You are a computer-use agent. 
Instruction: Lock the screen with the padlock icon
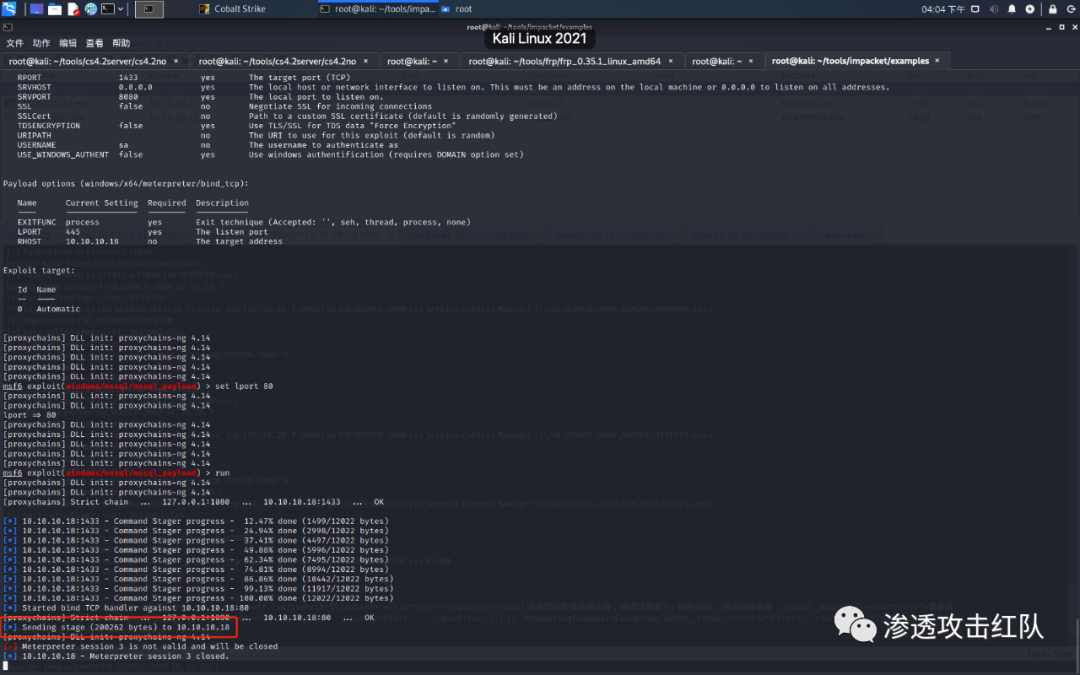[1052, 9]
